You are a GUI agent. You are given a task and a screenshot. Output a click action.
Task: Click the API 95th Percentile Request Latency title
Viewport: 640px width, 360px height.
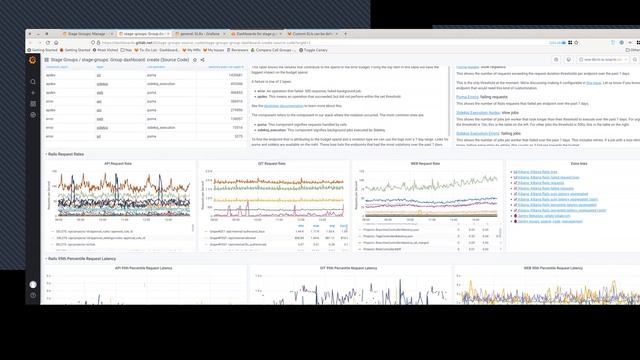pyautogui.click(x=143, y=268)
